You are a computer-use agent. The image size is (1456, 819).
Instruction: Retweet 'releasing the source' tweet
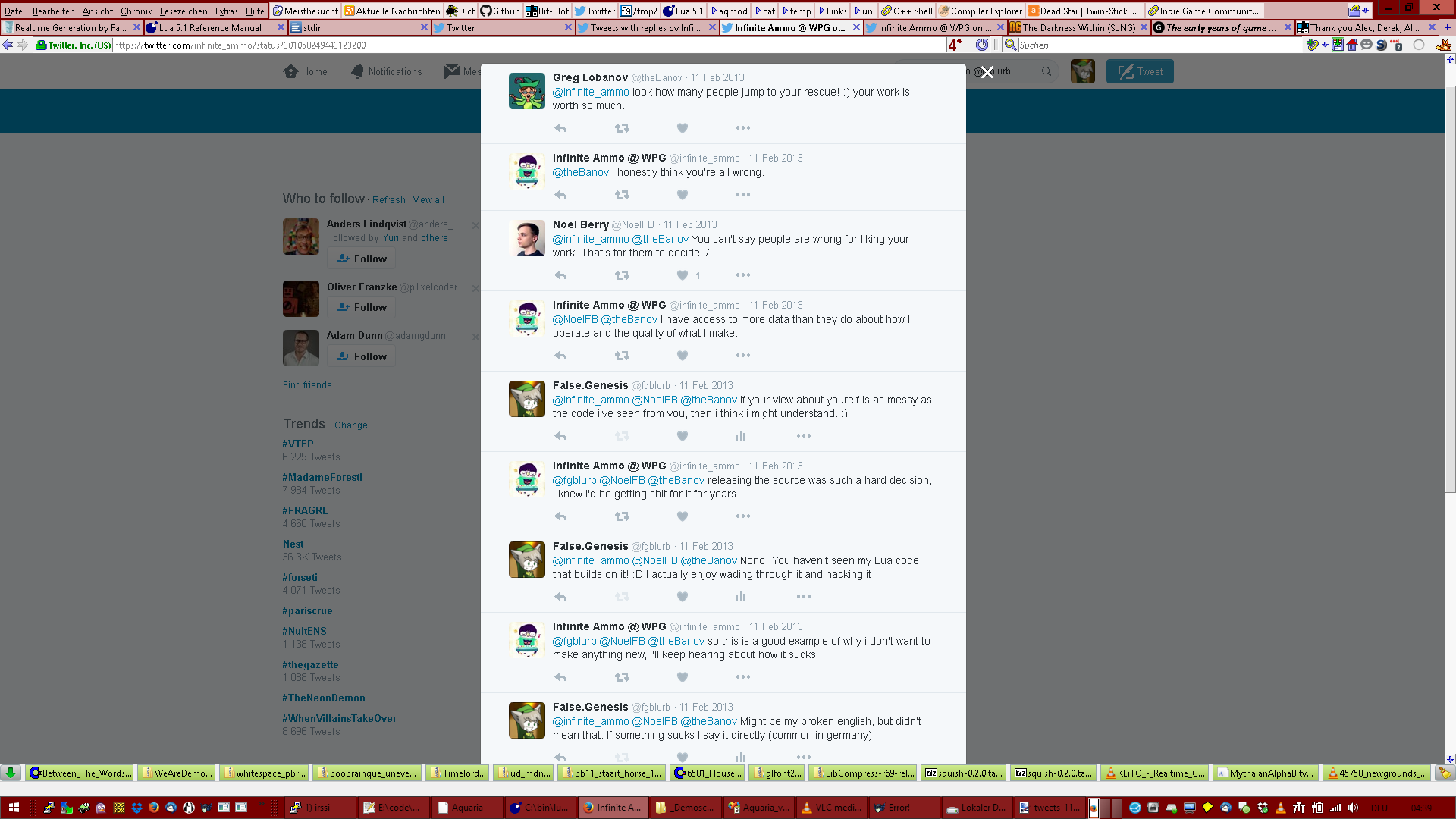pyautogui.click(x=622, y=516)
